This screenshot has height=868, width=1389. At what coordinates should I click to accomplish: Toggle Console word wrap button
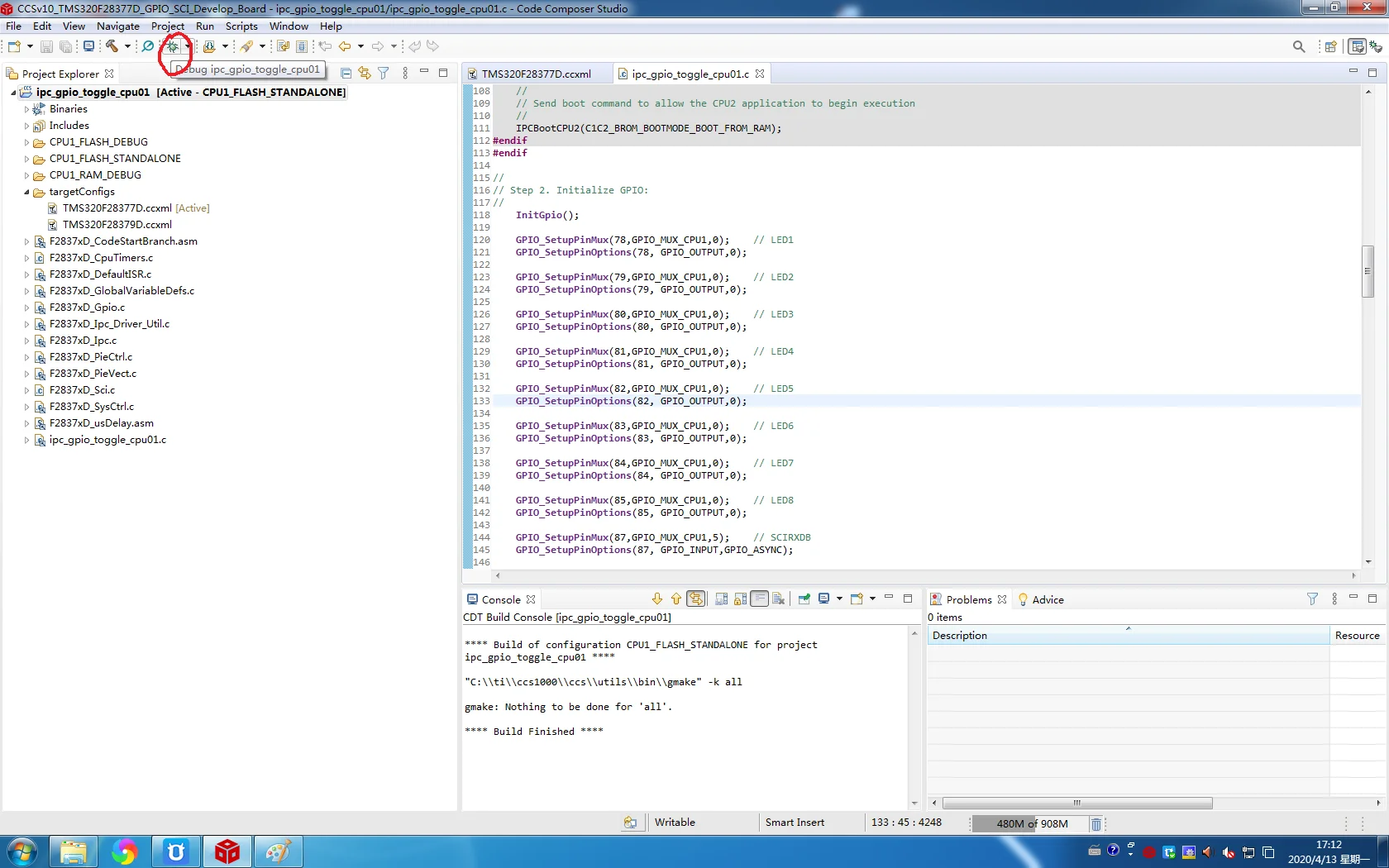pos(760,599)
